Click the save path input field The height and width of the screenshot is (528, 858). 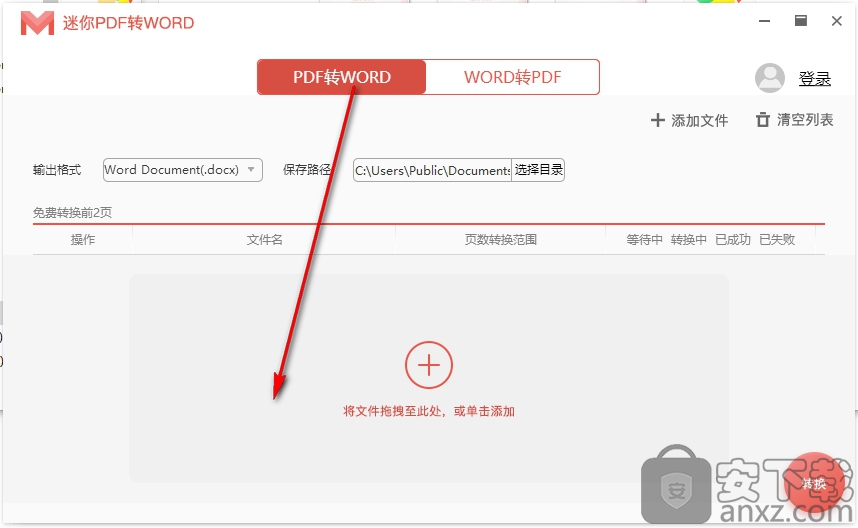tap(432, 170)
